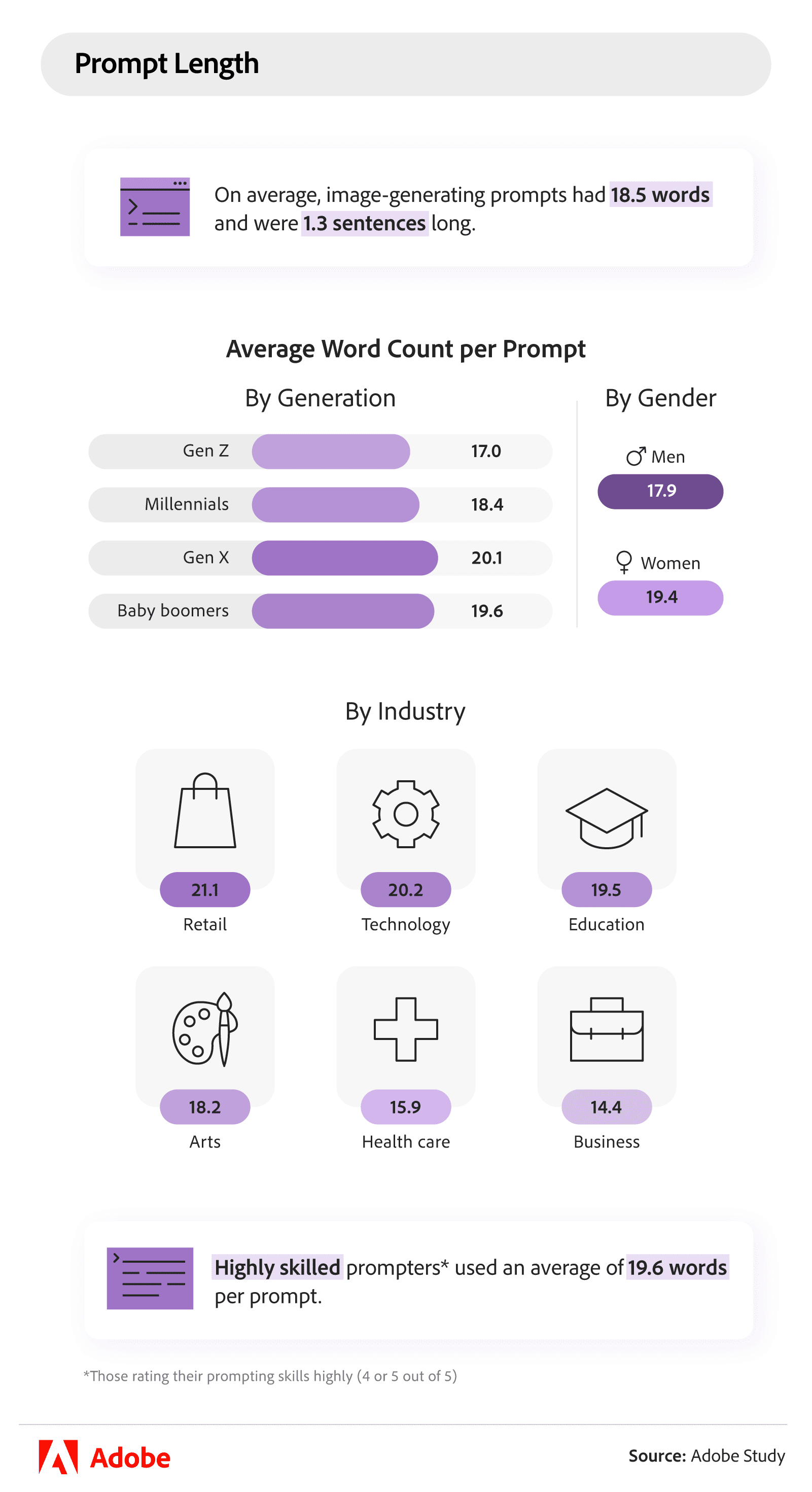Screen dimensions: 812x1492
Task: Click the male gender symbol
Action: (636, 457)
